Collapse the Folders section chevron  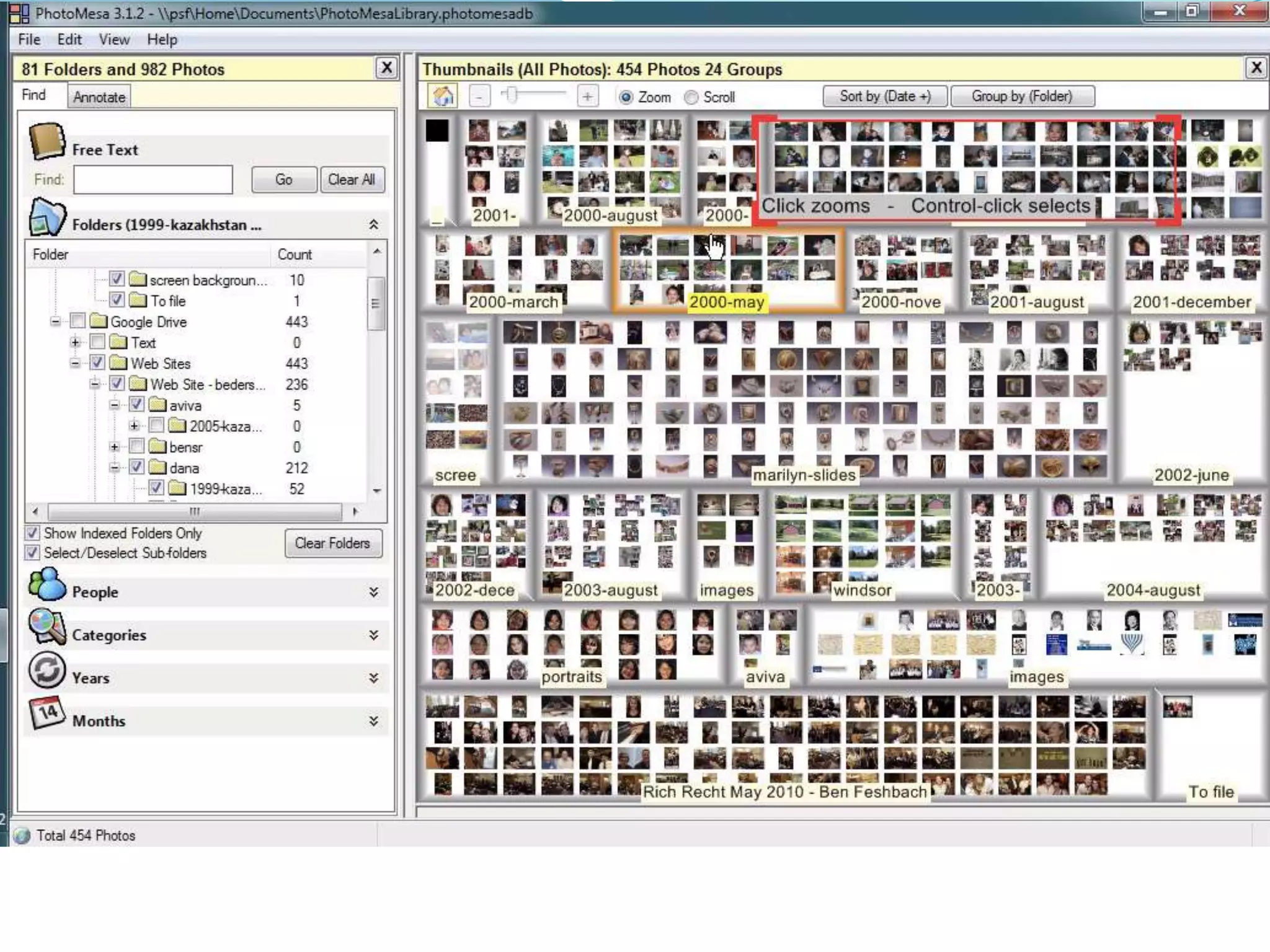[x=373, y=224]
